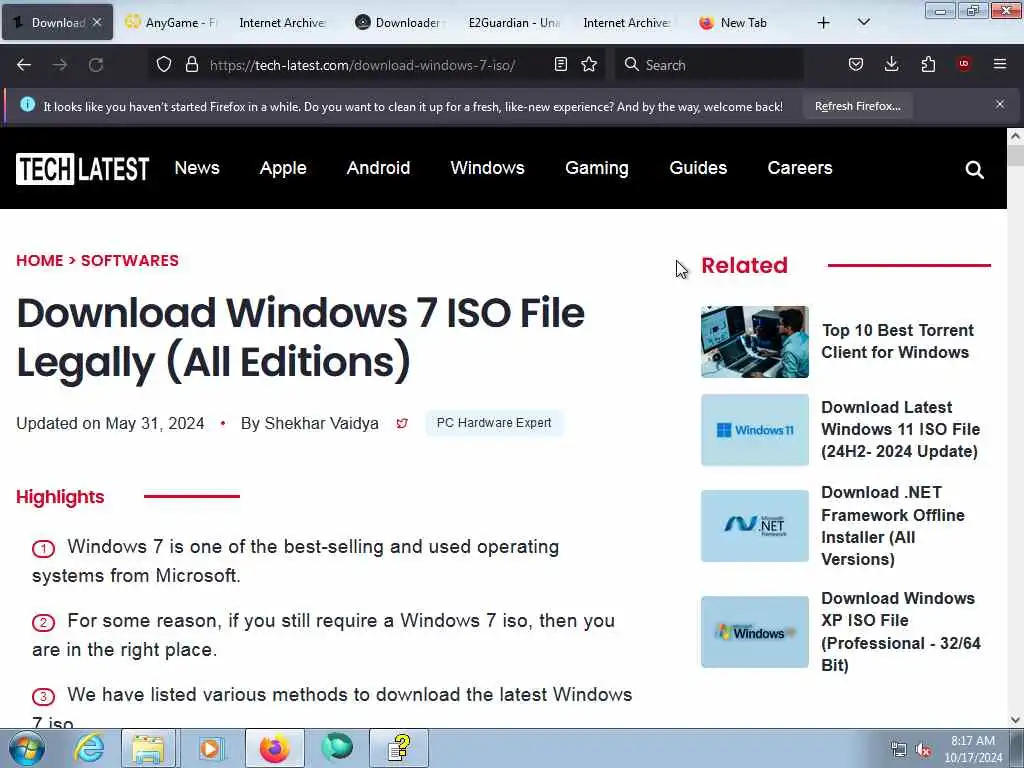Screen dimensions: 1024x768
Task: Toggle reader view icon in address bar
Action: point(560,64)
